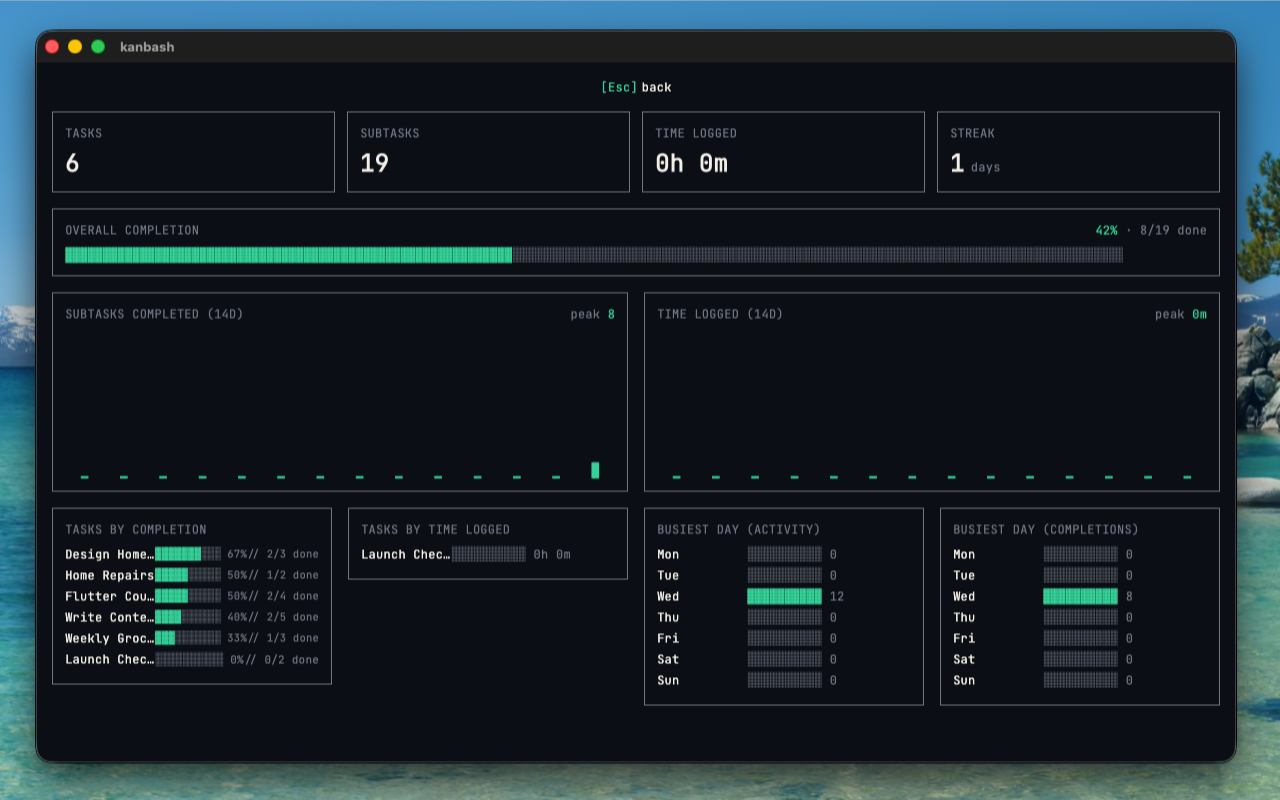The width and height of the screenshot is (1280, 800).
Task: Select the SUBTASKS count 19
Action: tap(375, 164)
